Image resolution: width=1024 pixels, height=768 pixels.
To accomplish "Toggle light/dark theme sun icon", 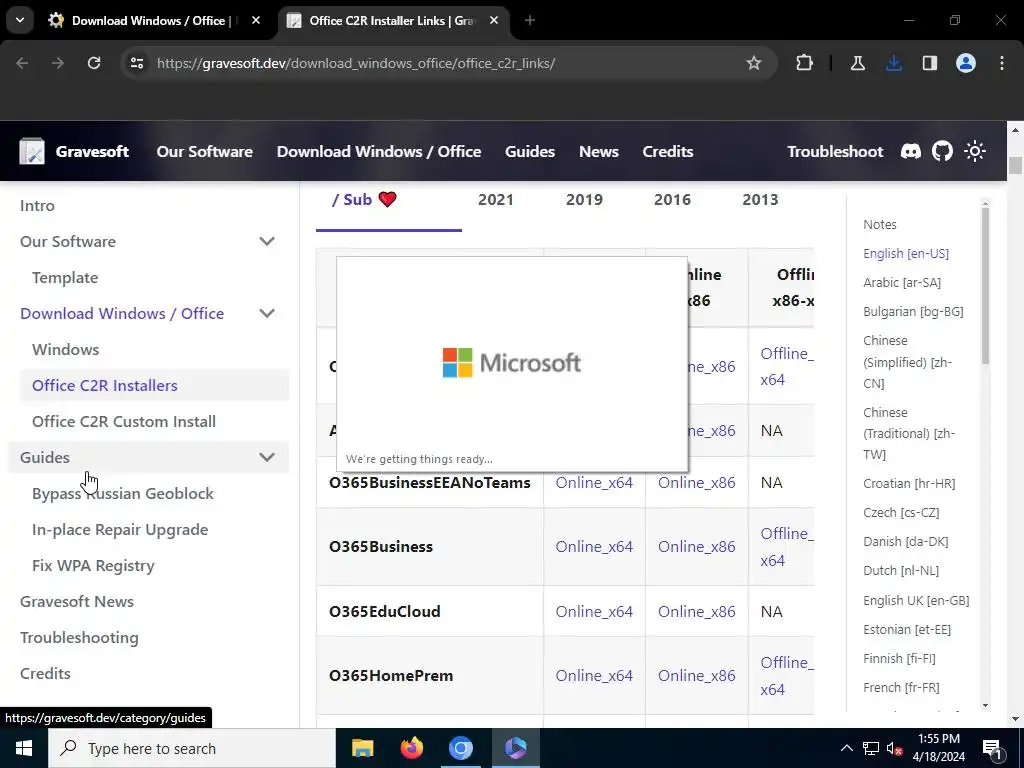I will tap(974, 152).
